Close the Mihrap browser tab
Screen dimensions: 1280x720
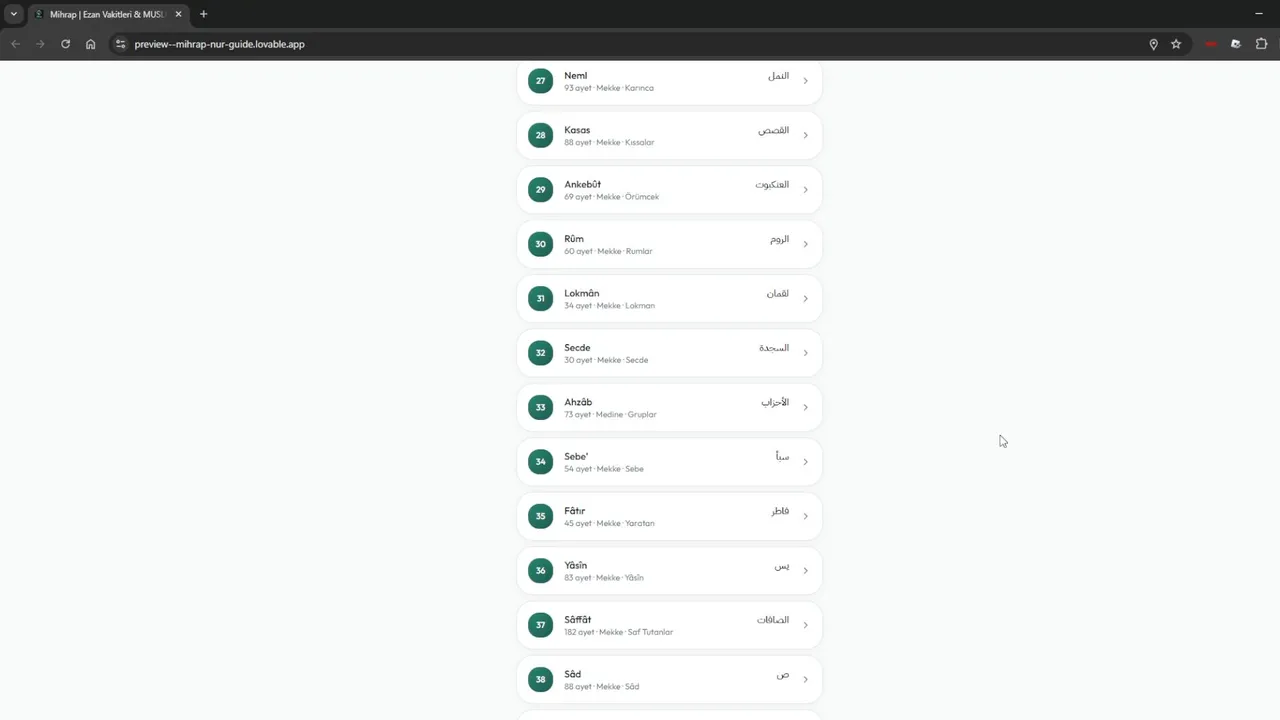coord(178,14)
